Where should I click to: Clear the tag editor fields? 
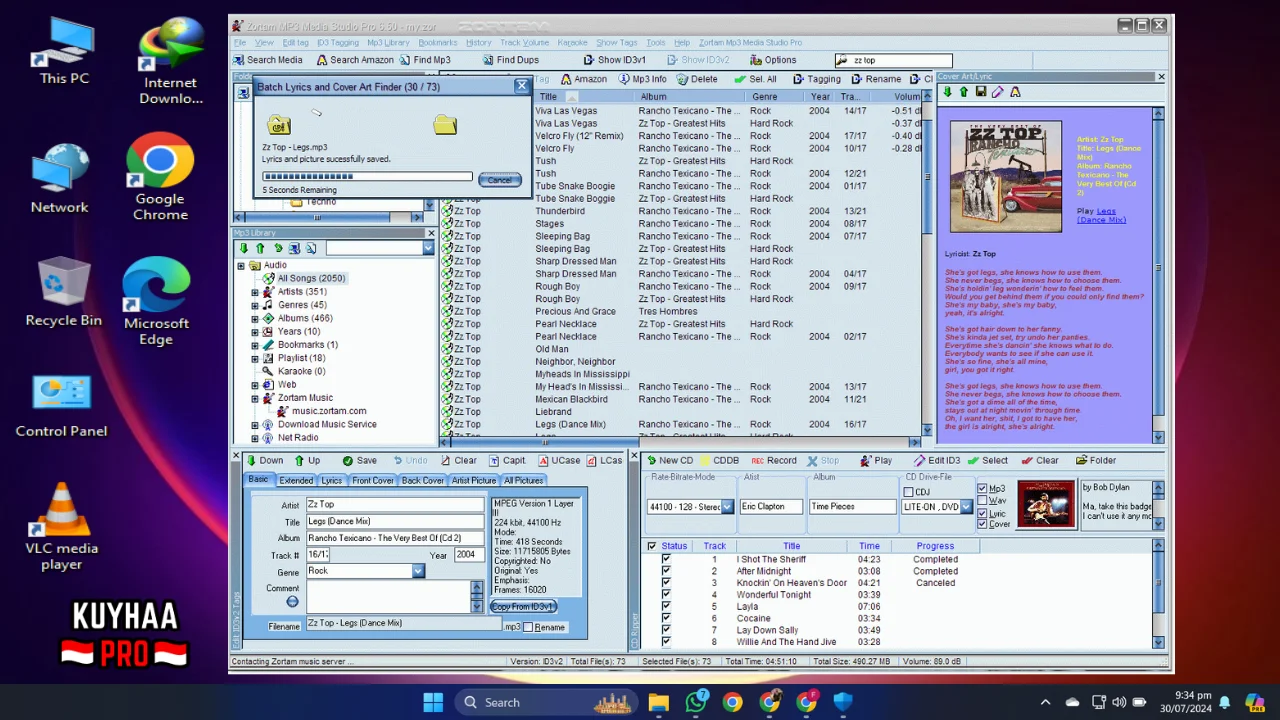[458, 461]
